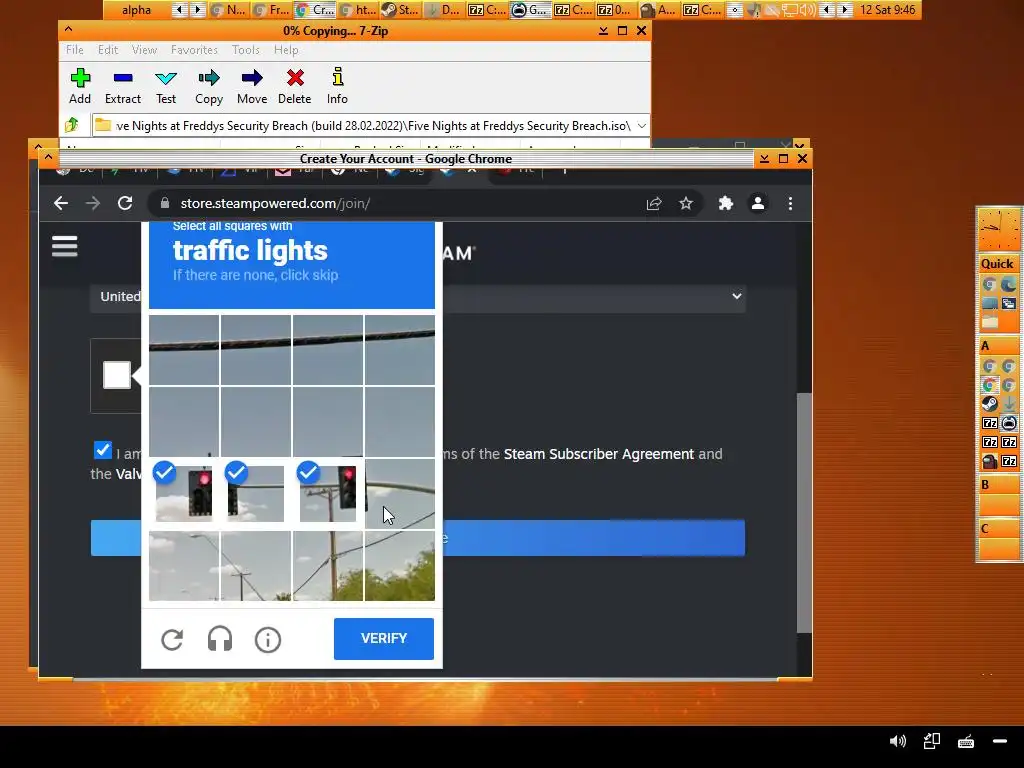Expand the country dropdown on Steam form
This screenshot has width=1024, height=768.
click(737, 296)
